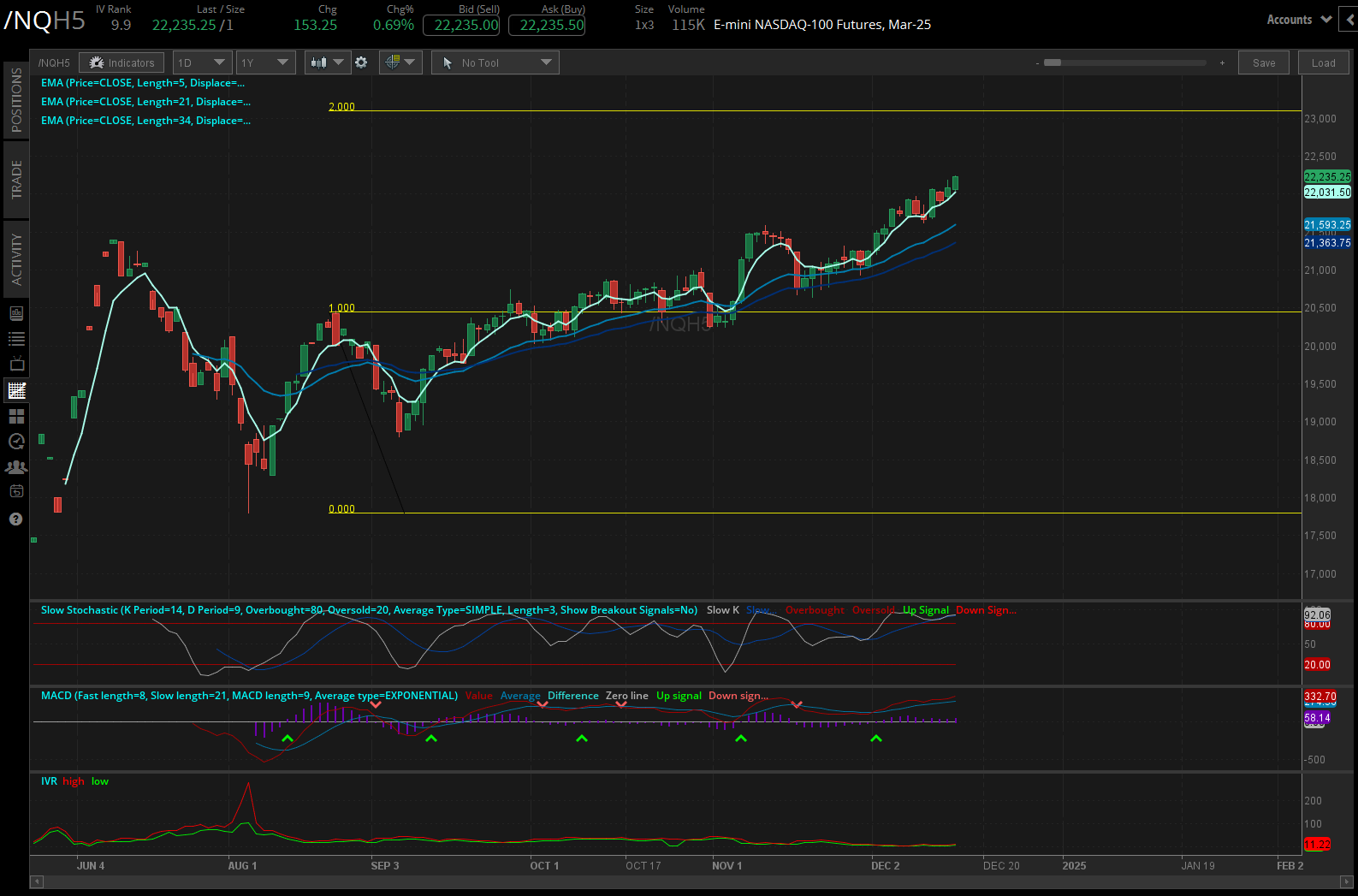Viewport: 1358px width, 896px height.
Task: Click the scroll left arrow under chart
Action: point(36,881)
